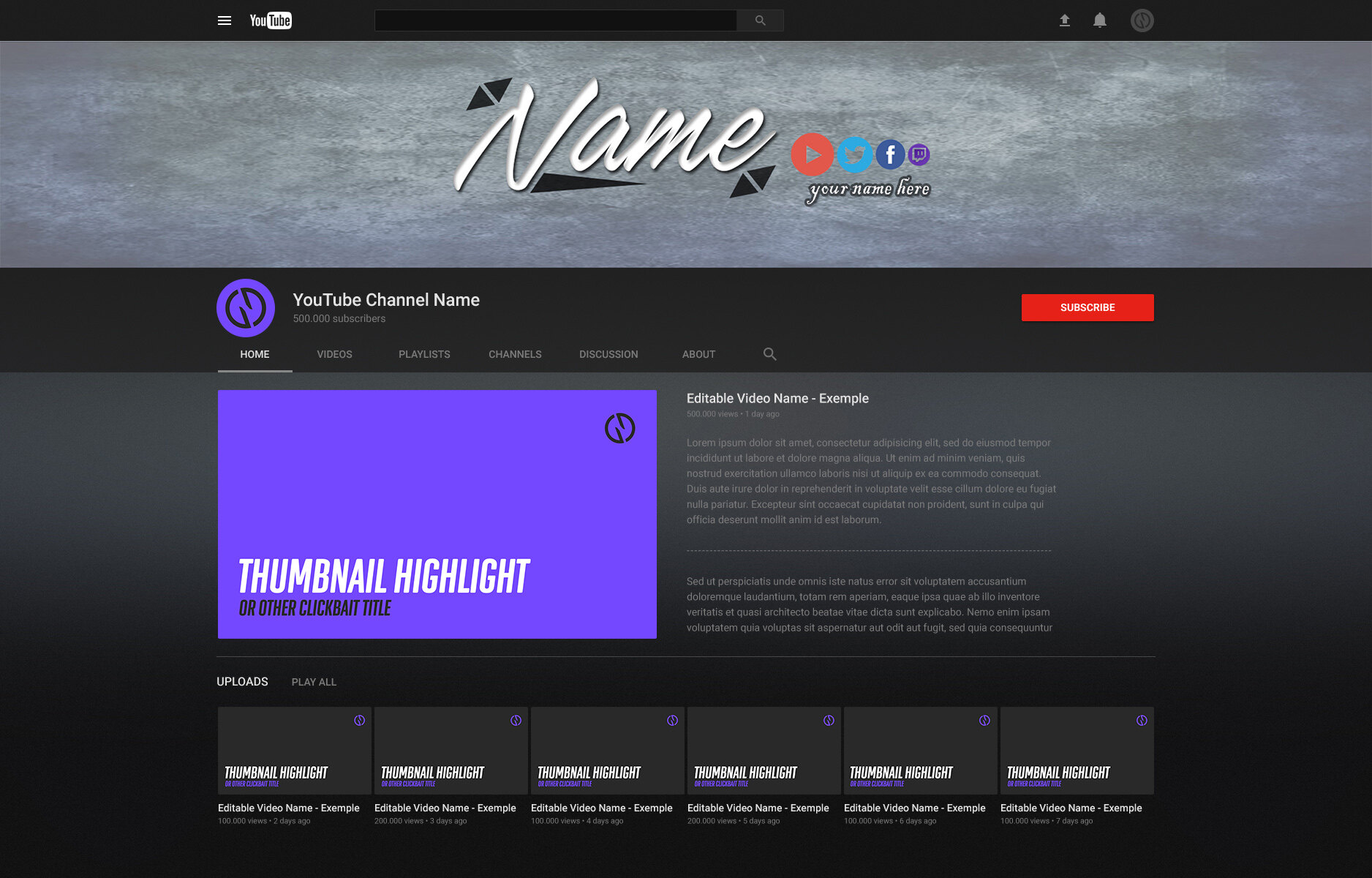Click inside the top search field

pyautogui.click(x=555, y=20)
